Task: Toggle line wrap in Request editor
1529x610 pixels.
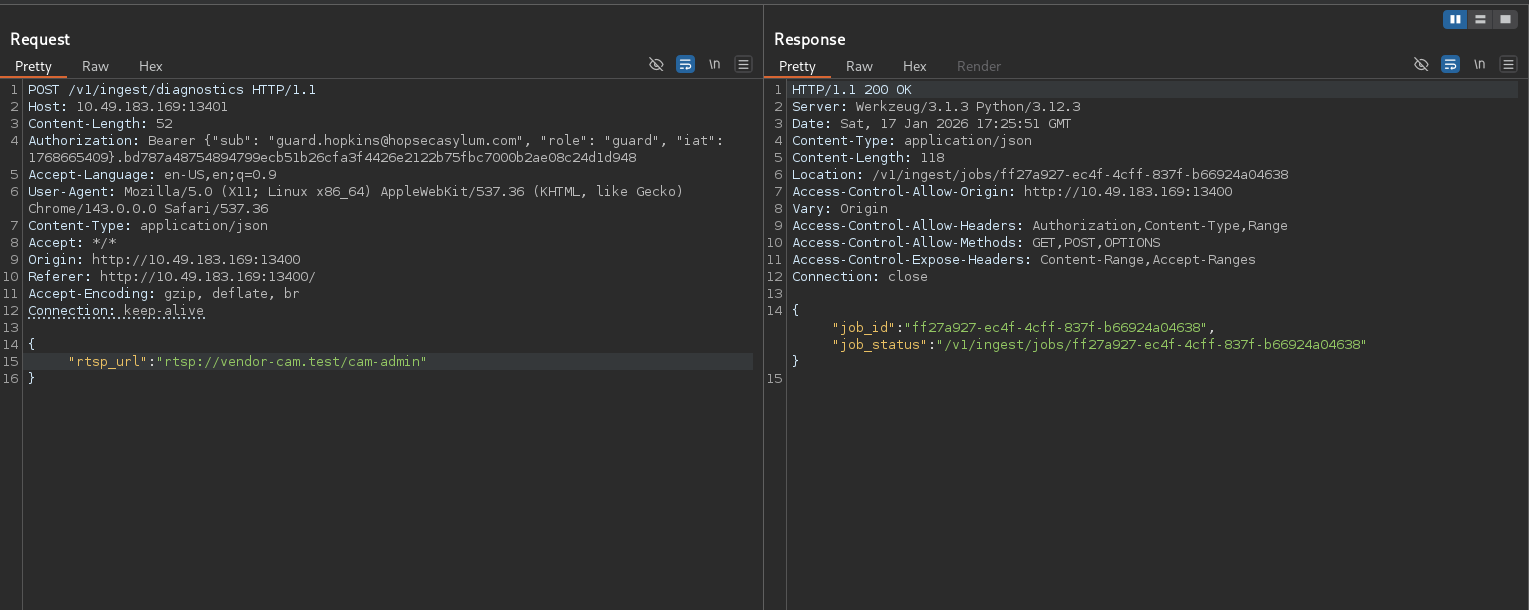Action: click(685, 64)
